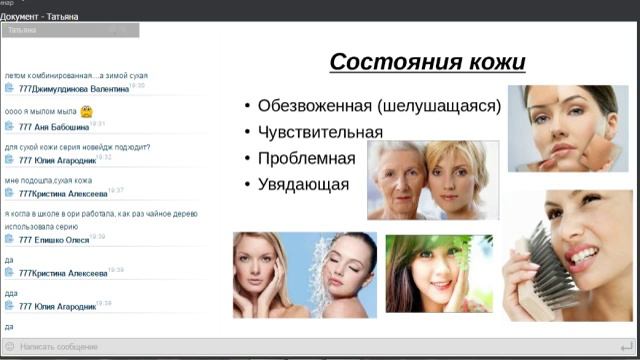The width and height of the screenshot is (640, 360).
Task: Click image of woman holding wire brush
Action: (568, 256)
